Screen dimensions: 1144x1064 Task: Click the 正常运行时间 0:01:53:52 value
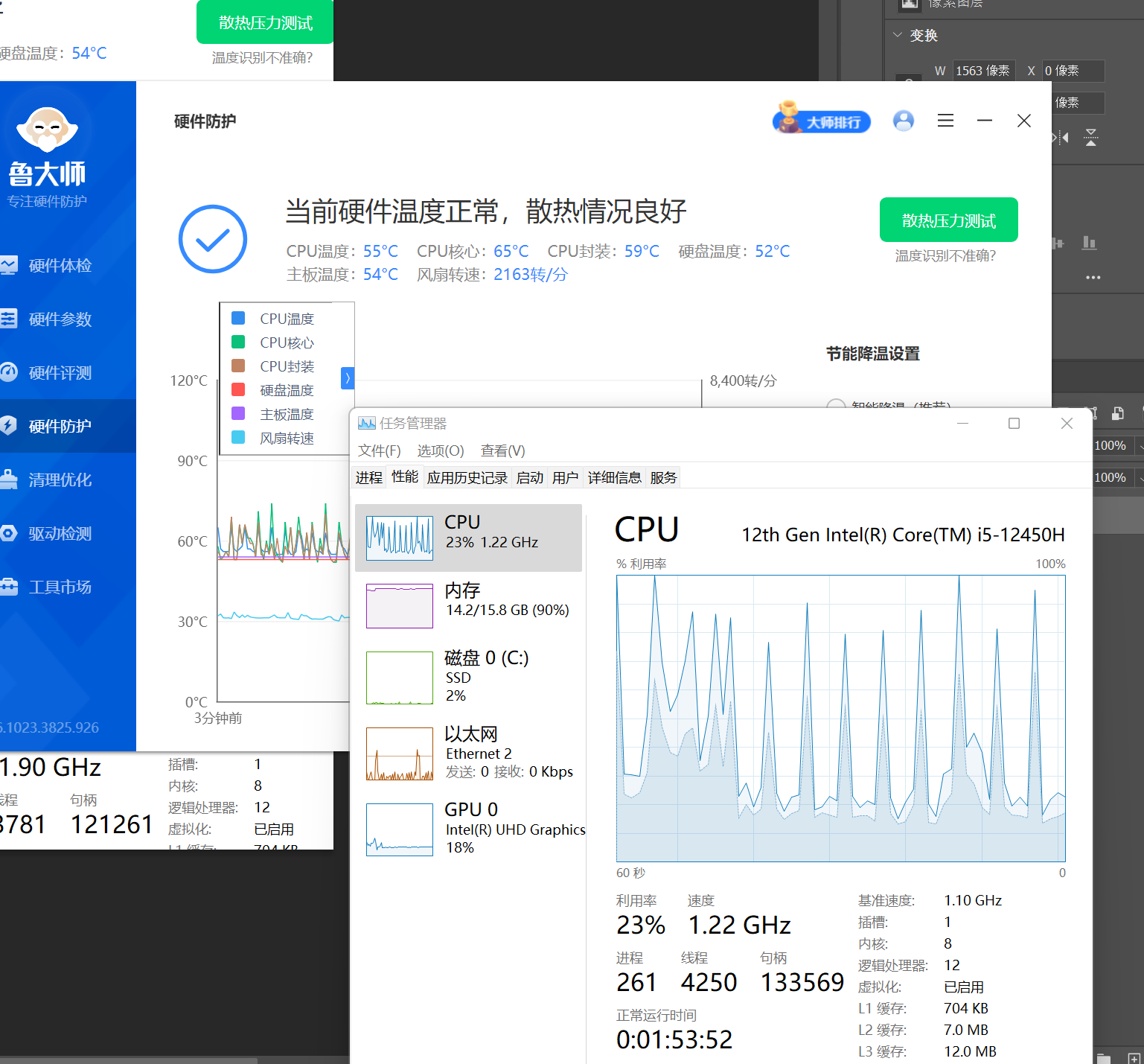click(674, 1039)
